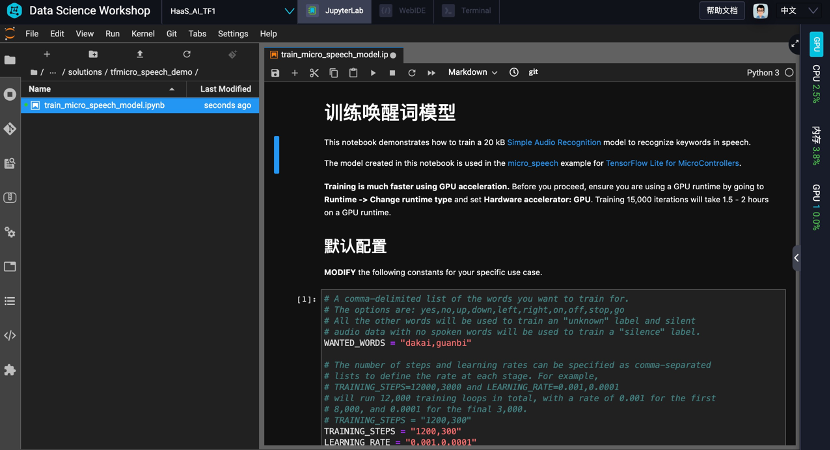Toggle the 中文 language switch
The height and width of the screenshot is (450, 830).
(788, 11)
